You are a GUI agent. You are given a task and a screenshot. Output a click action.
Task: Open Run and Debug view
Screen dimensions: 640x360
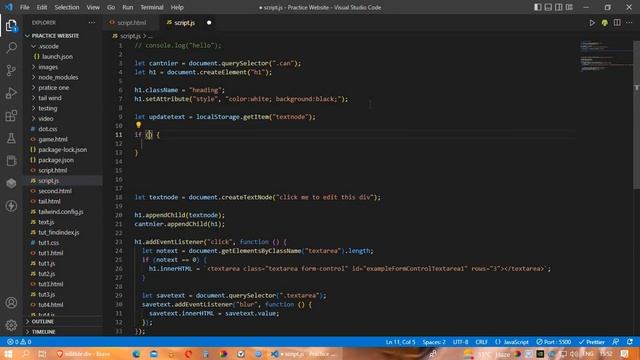[11, 93]
